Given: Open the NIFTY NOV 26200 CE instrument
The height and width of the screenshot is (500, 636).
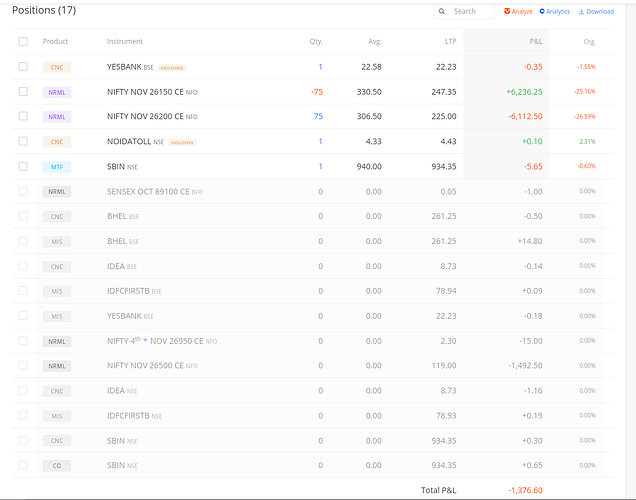Looking at the screenshot, I should click(145, 116).
